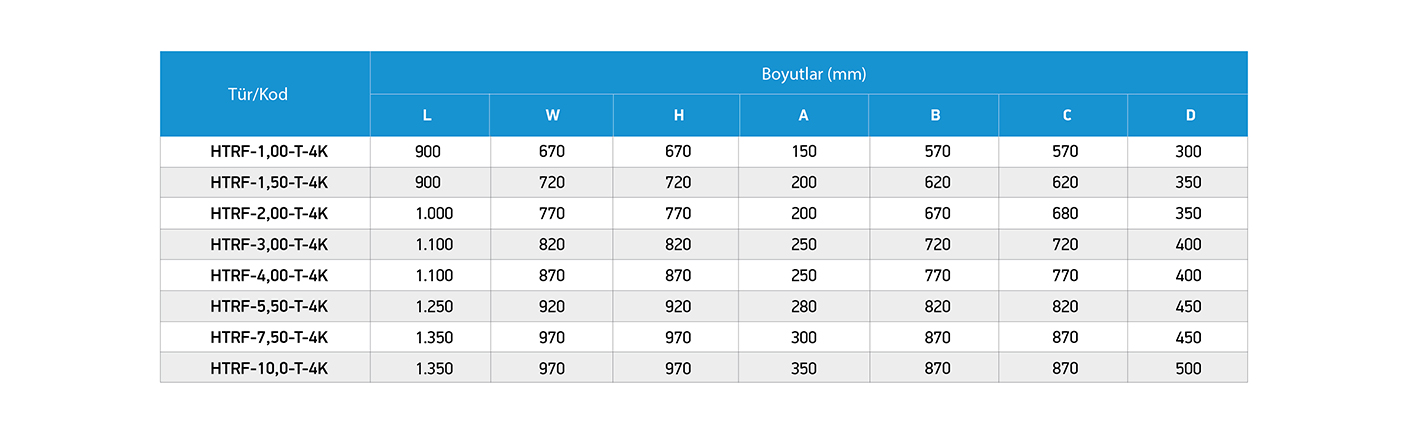Click the 500 value in column D
Viewport: 1408px width, 434px height.
click(1189, 368)
